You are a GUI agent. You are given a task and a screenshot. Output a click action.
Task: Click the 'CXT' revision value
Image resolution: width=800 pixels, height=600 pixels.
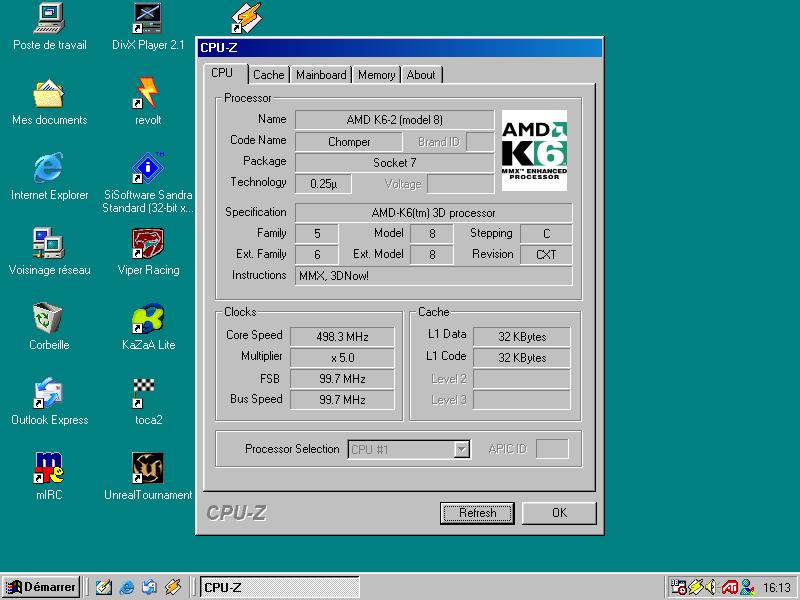click(x=546, y=255)
